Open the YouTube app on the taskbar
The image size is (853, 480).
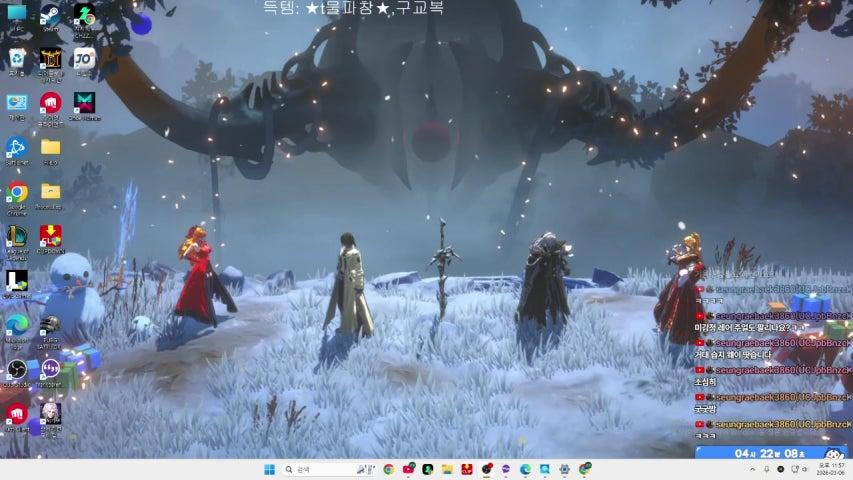tap(409, 469)
